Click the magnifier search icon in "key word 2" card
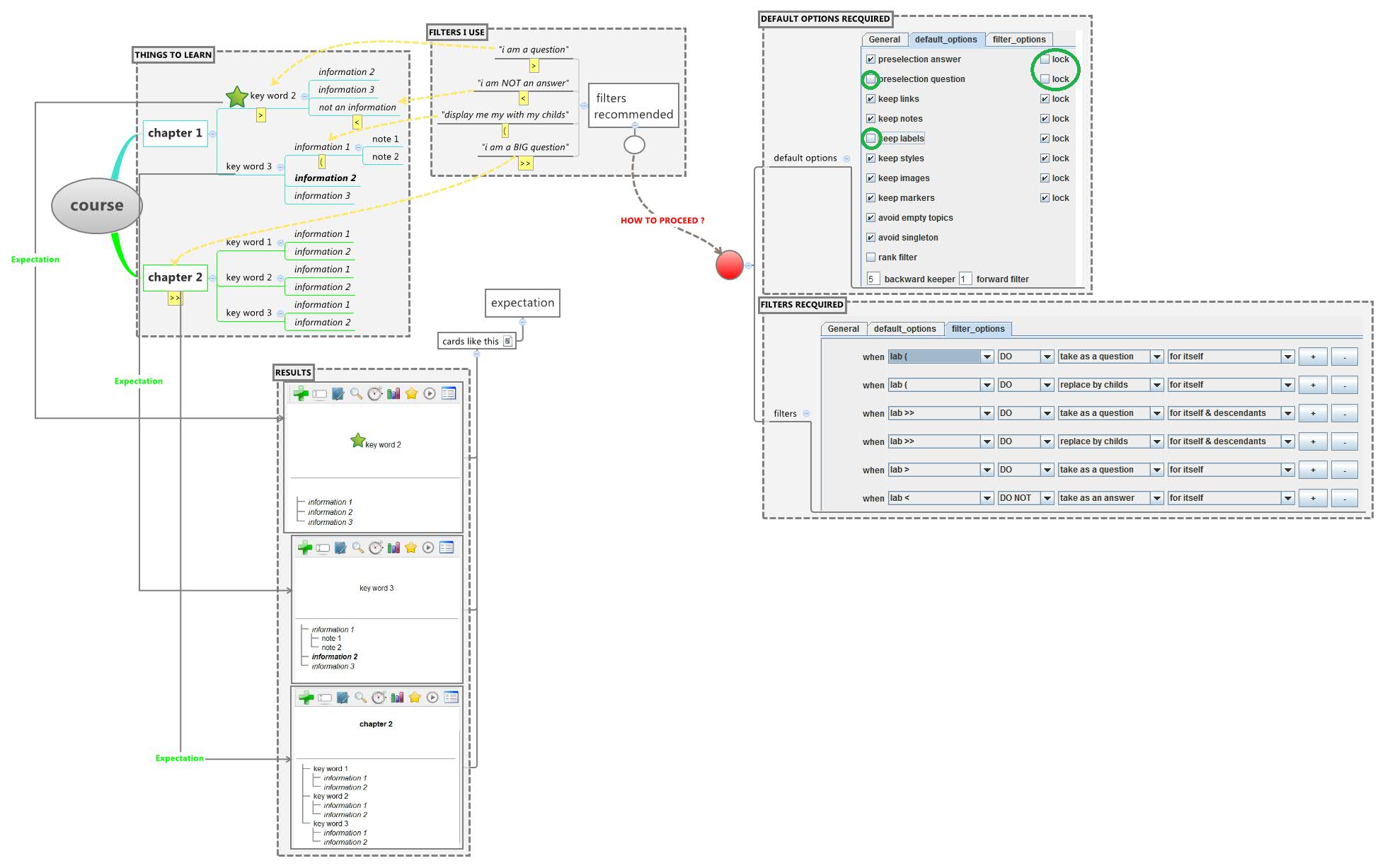1385x868 pixels. pos(356,393)
